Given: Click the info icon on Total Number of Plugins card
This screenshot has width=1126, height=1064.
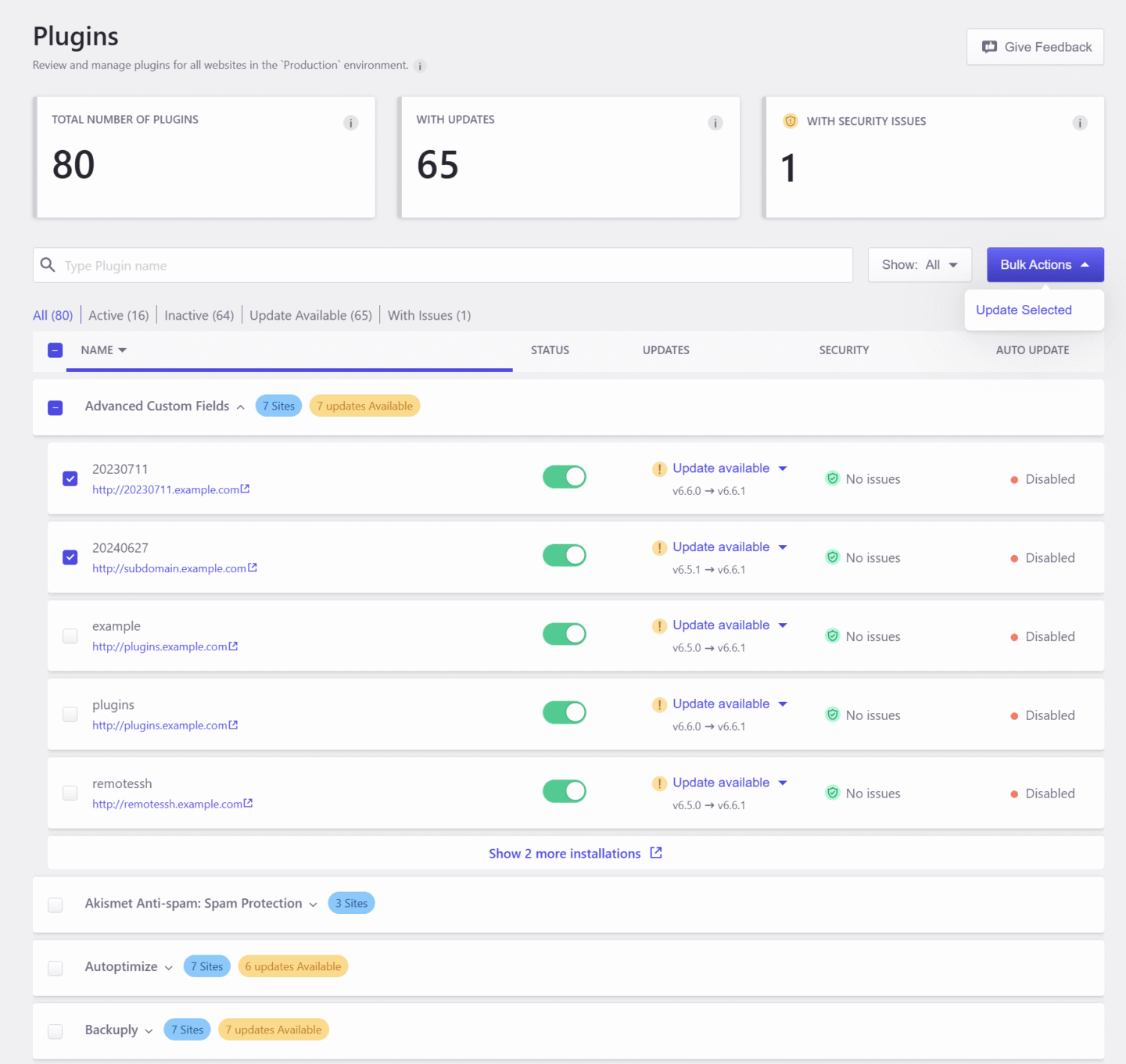Looking at the screenshot, I should [x=350, y=123].
